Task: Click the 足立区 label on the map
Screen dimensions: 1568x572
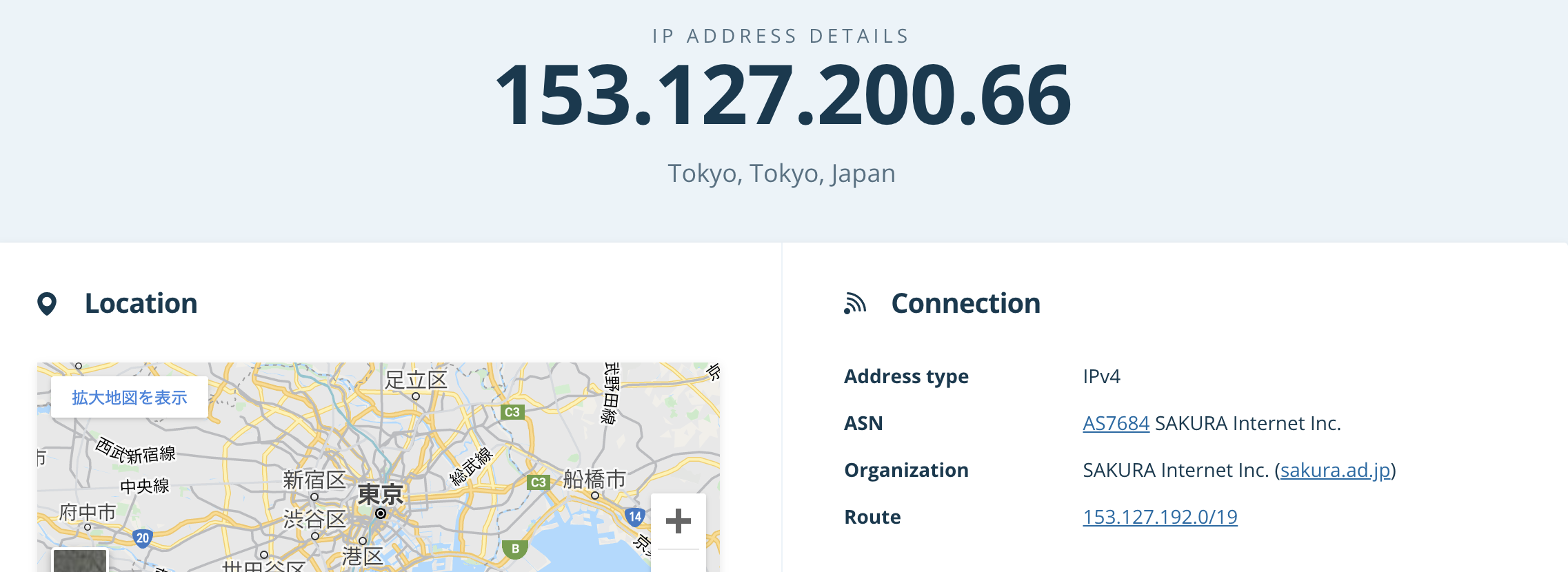Action: pos(416,380)
